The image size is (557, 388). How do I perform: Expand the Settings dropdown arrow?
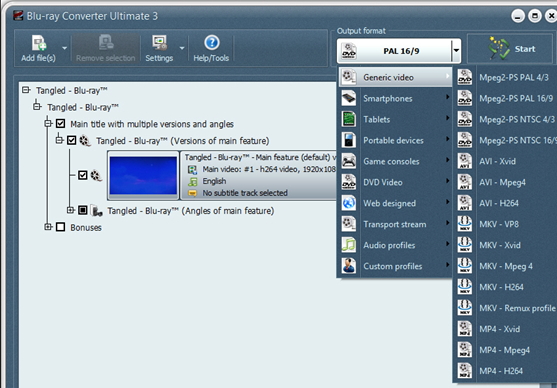point(182,48)
